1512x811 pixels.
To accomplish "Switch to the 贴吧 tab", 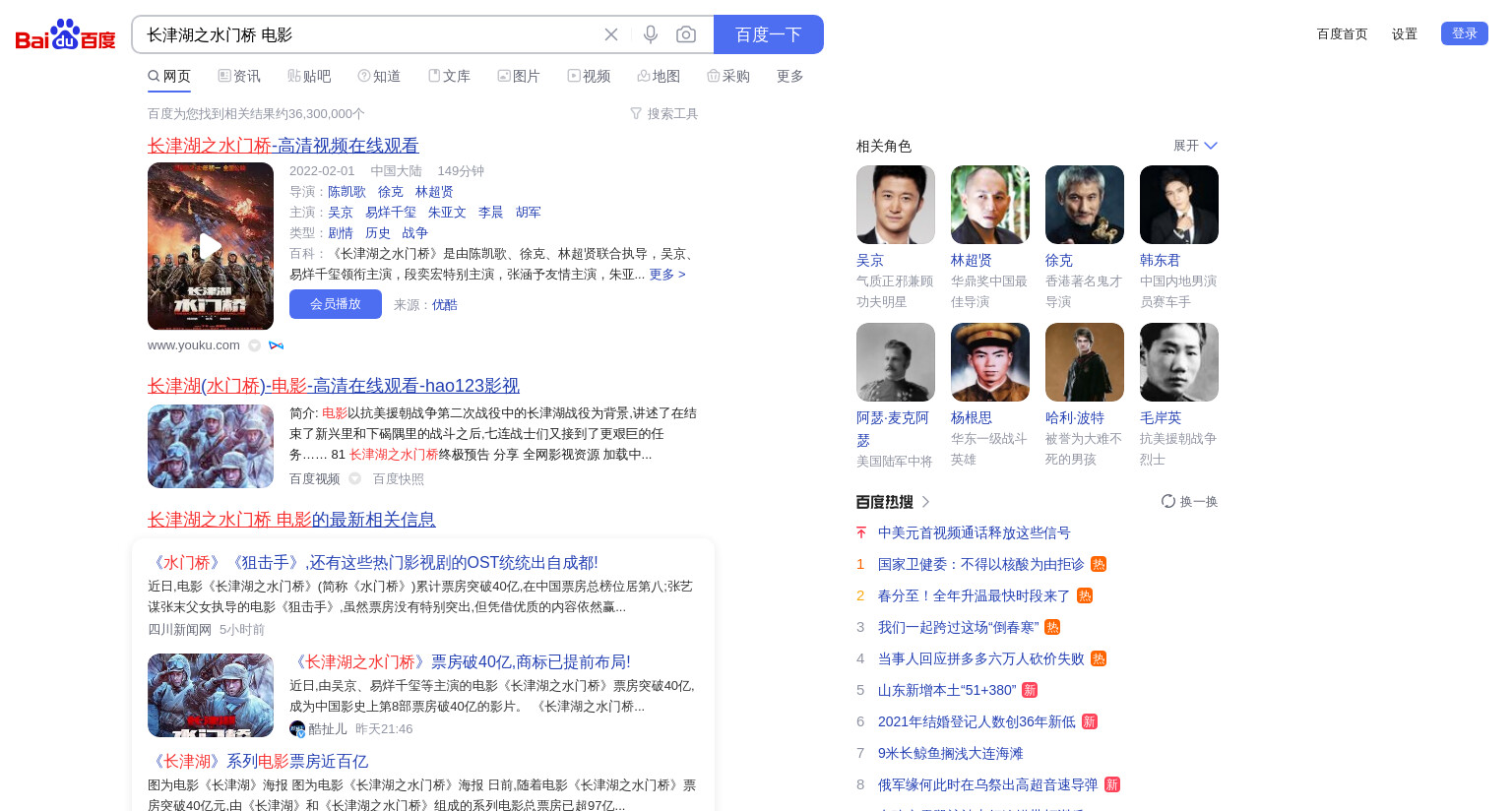I will coord(309,76).
